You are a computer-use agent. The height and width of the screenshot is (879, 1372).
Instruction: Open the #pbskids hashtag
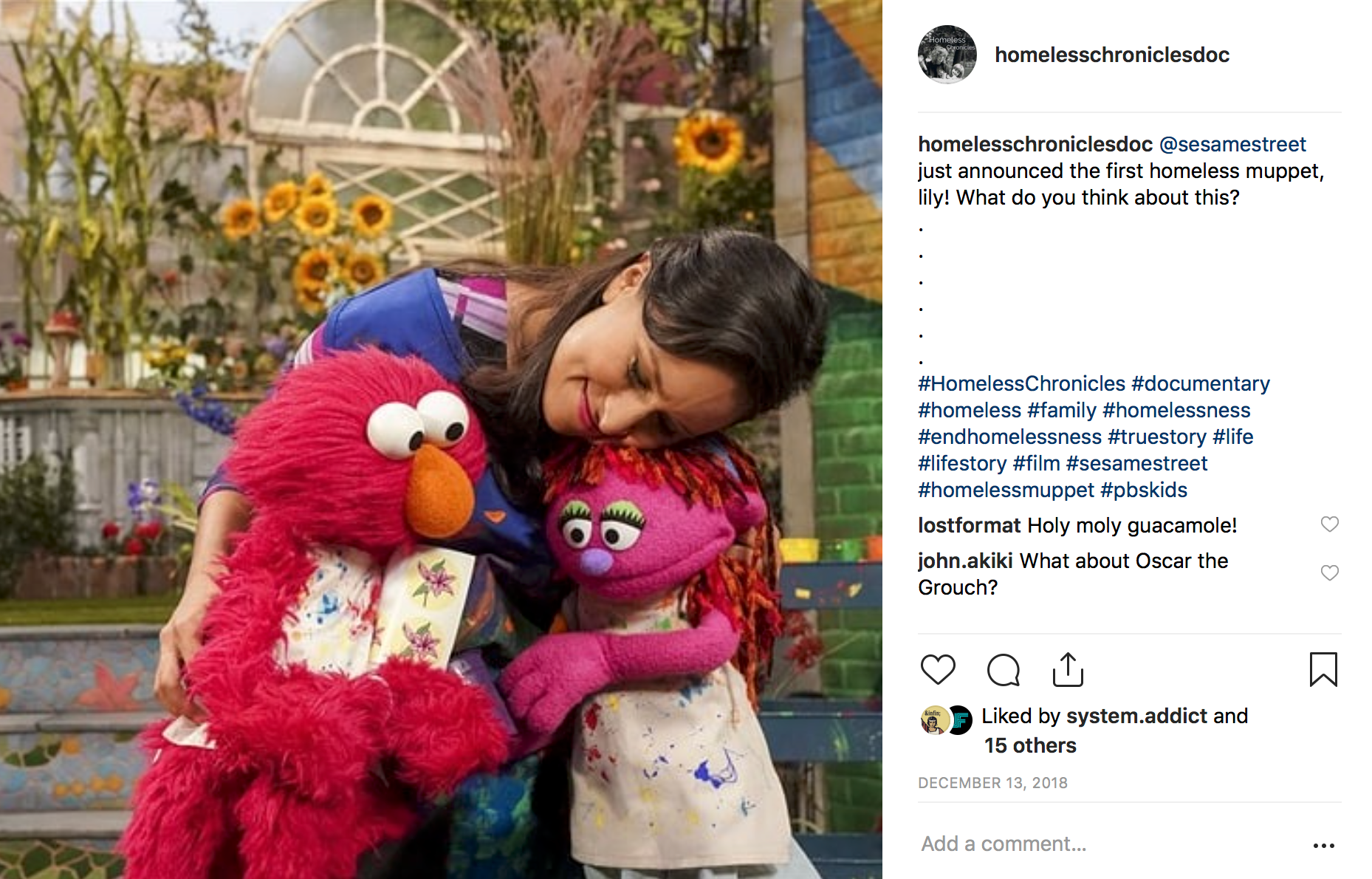(1143, 490)
